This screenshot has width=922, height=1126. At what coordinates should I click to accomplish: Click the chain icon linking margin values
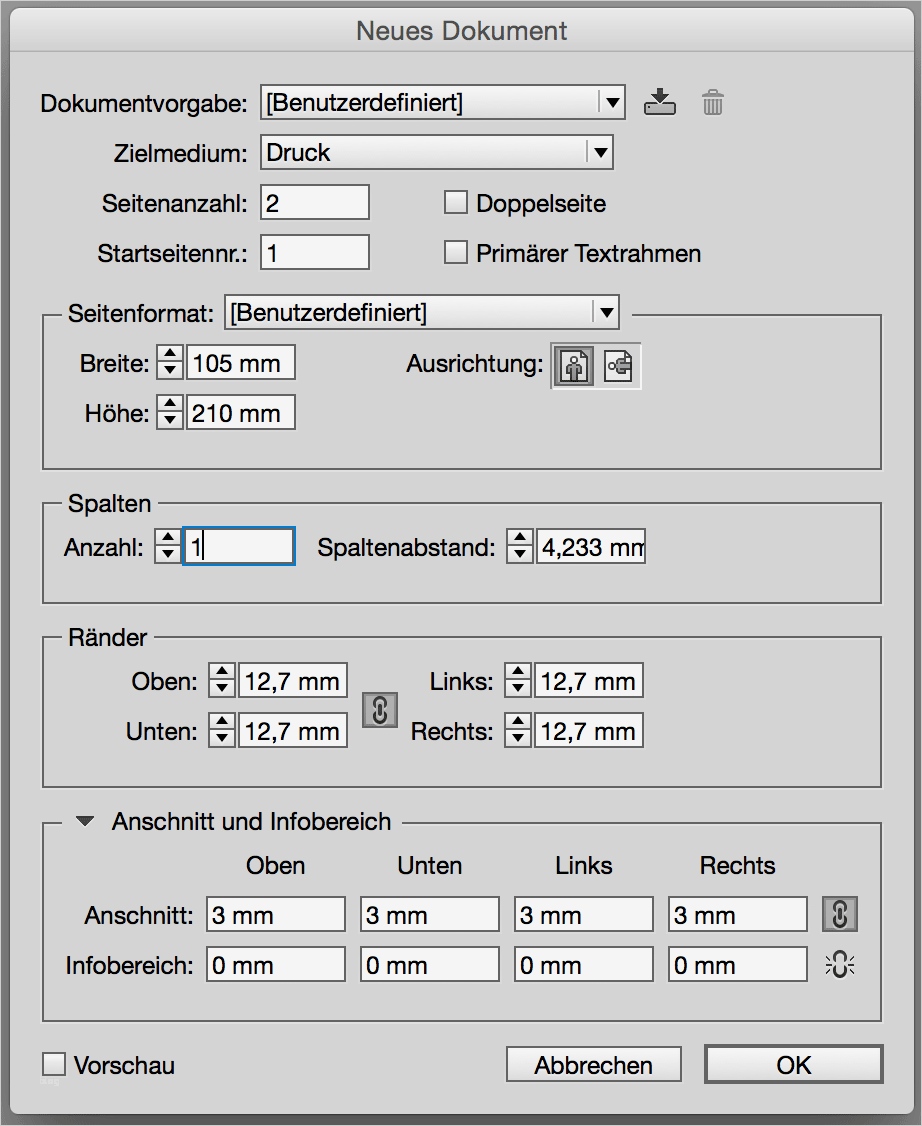point(379,711)
